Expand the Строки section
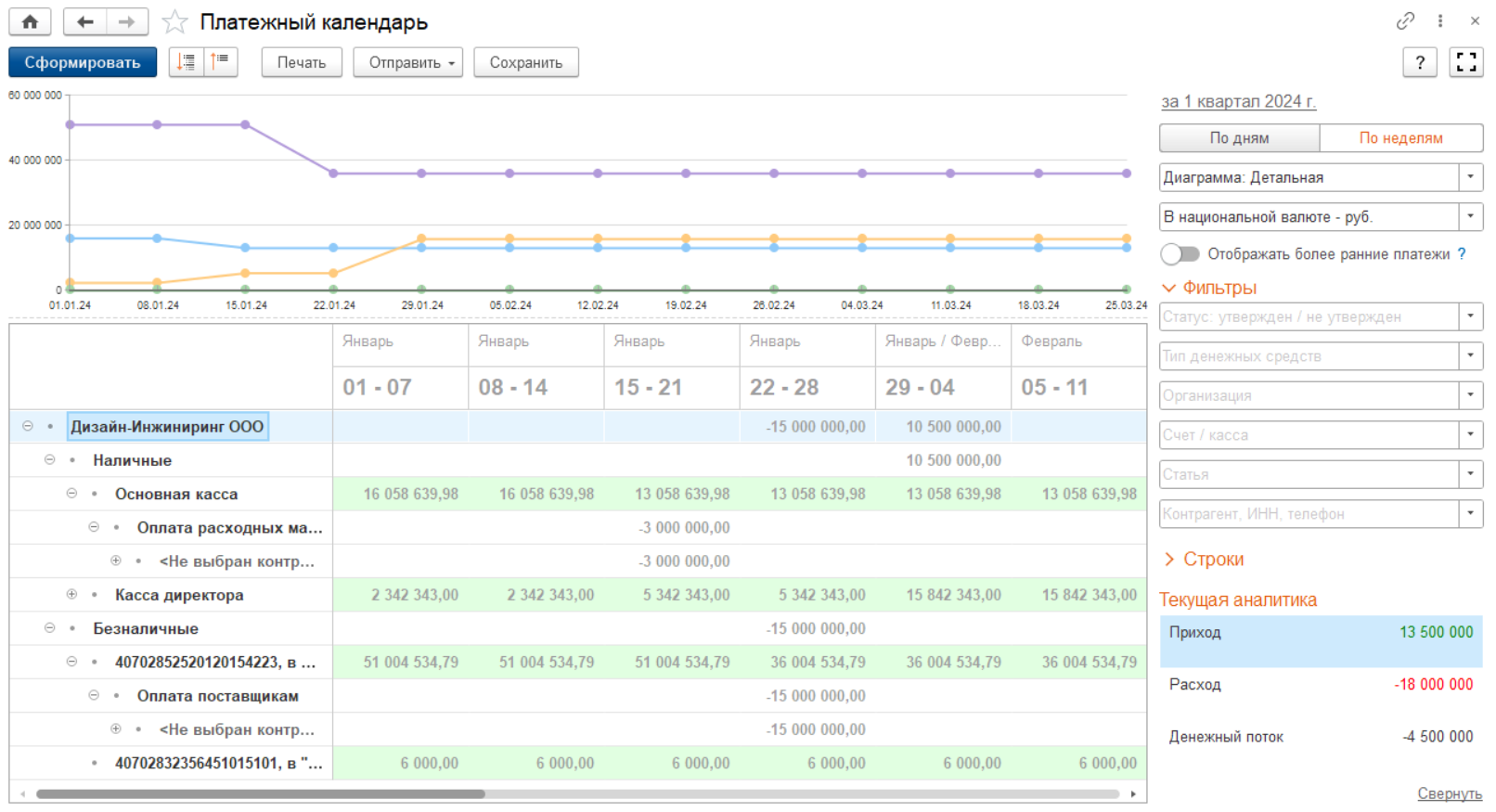 click(x=1204, y=559)
